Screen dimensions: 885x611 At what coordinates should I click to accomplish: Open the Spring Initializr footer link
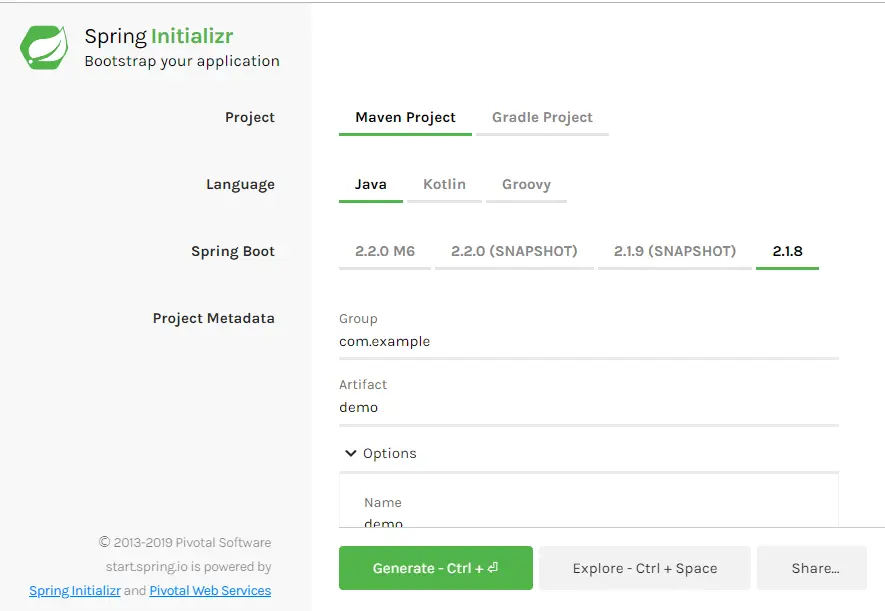click(75, 591)
